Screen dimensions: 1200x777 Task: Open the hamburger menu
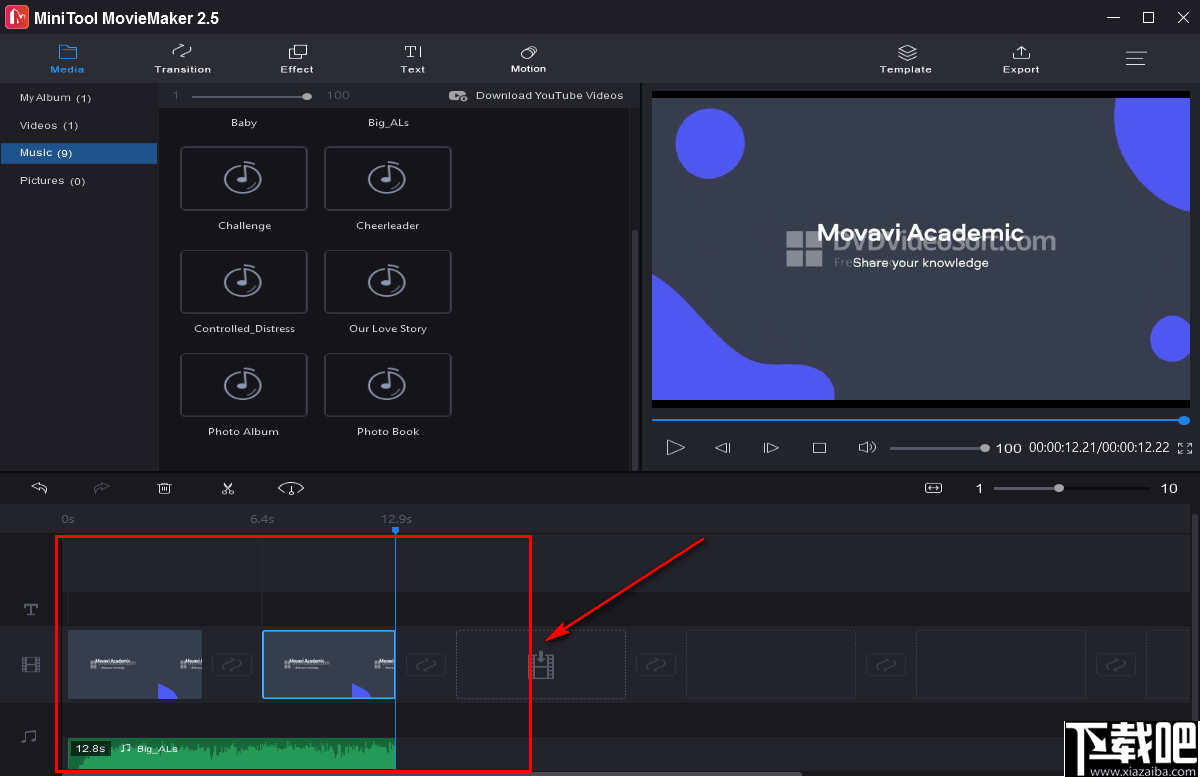[x=1136, y=58]
